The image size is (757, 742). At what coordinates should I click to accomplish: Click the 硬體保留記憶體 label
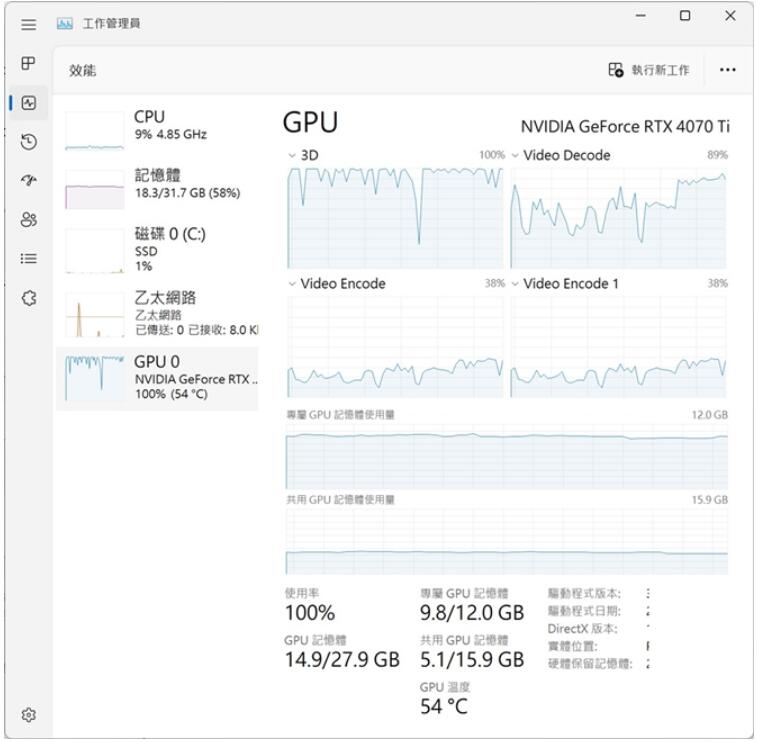[x=590, y=664]
